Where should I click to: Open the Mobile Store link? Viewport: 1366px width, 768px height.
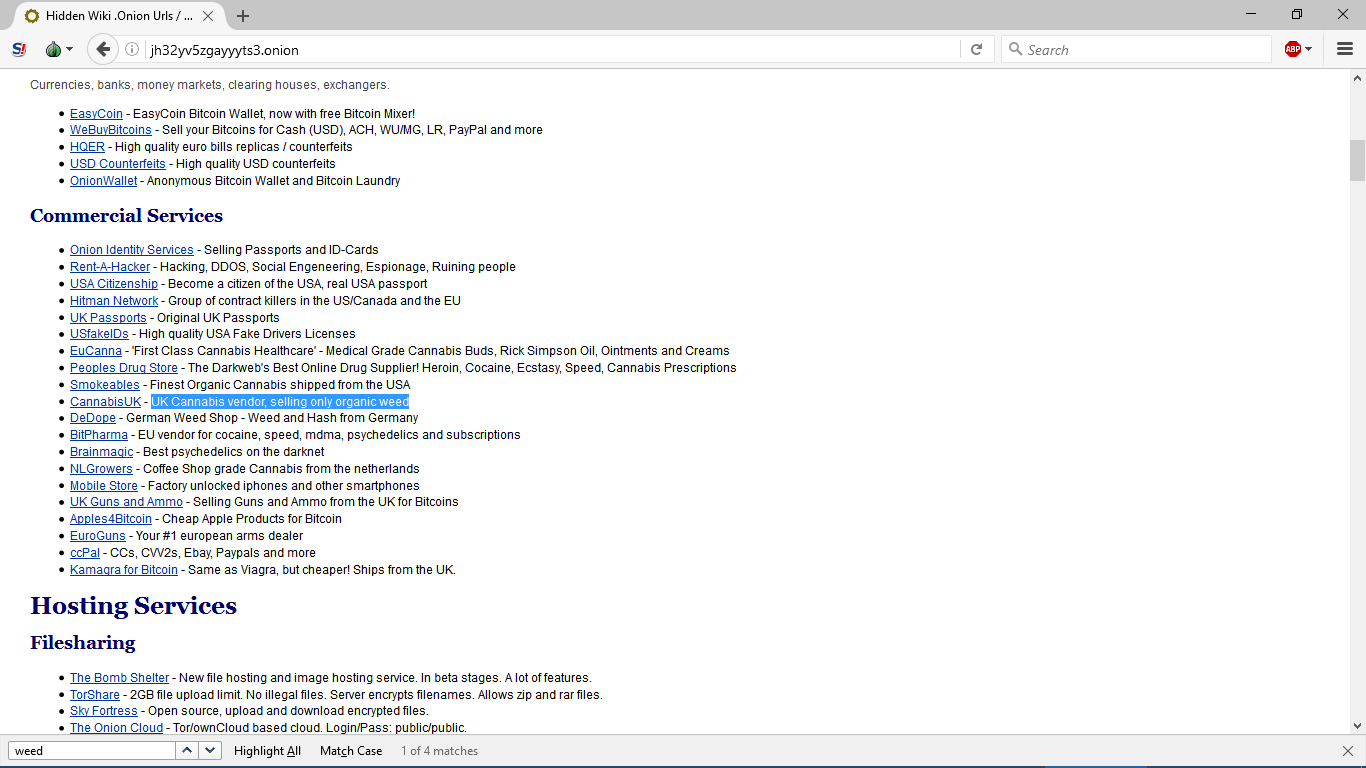pyautogui.click(x=104, y=486)
